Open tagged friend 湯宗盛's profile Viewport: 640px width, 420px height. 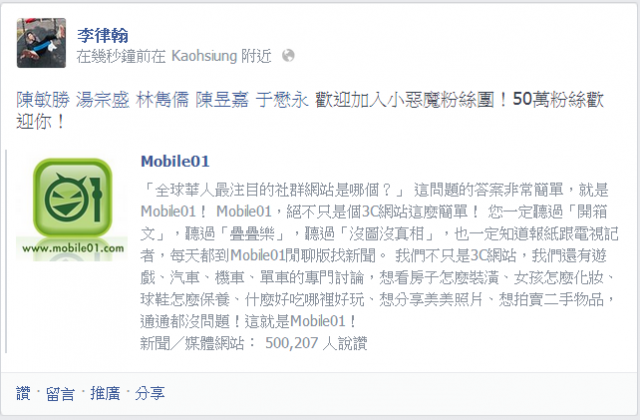coord(103,100)
